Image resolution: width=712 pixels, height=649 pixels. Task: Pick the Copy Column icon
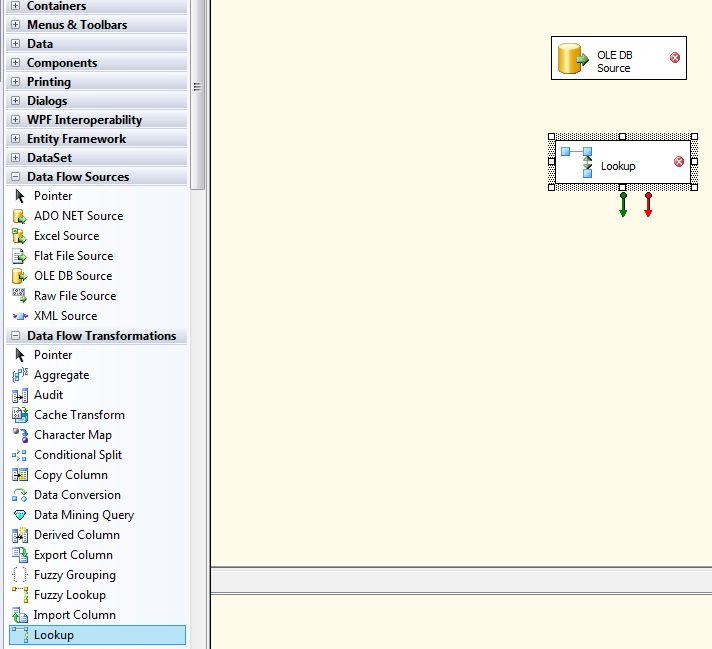(20, 475)
